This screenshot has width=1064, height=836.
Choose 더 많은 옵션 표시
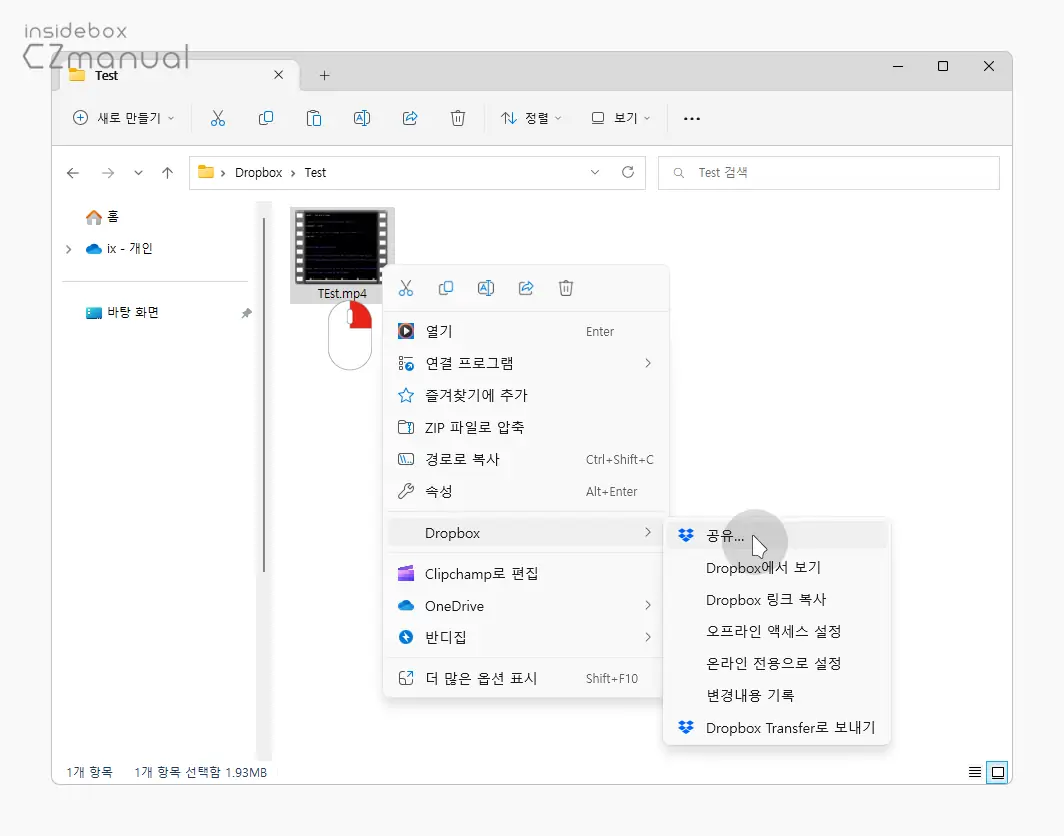526,678
